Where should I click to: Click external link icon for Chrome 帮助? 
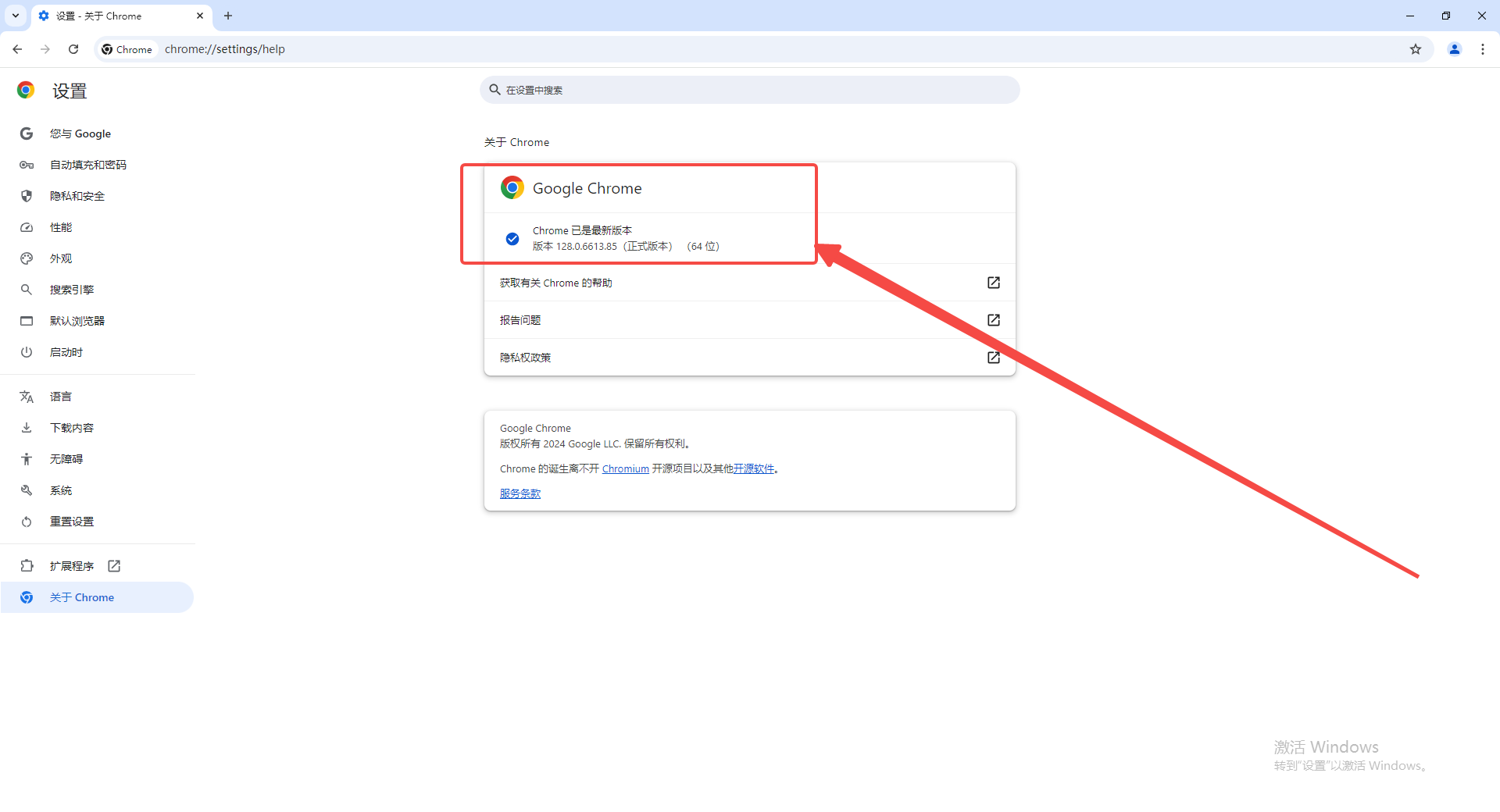994,283
